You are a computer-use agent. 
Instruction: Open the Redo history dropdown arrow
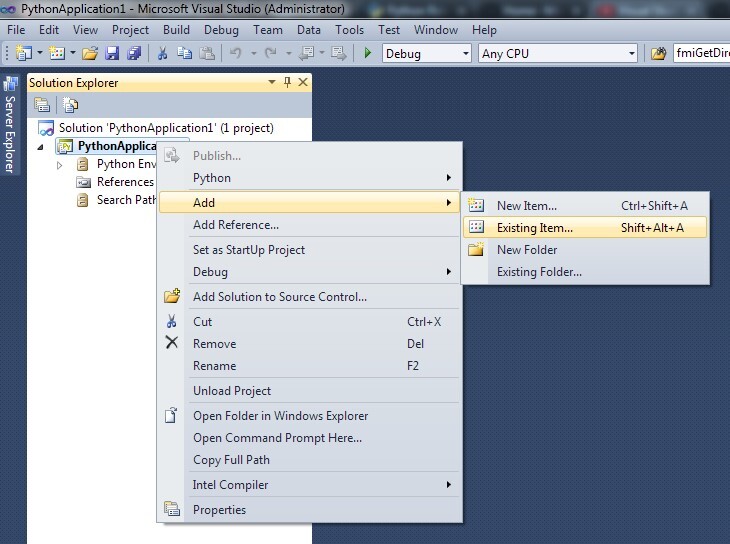[289, 54]
